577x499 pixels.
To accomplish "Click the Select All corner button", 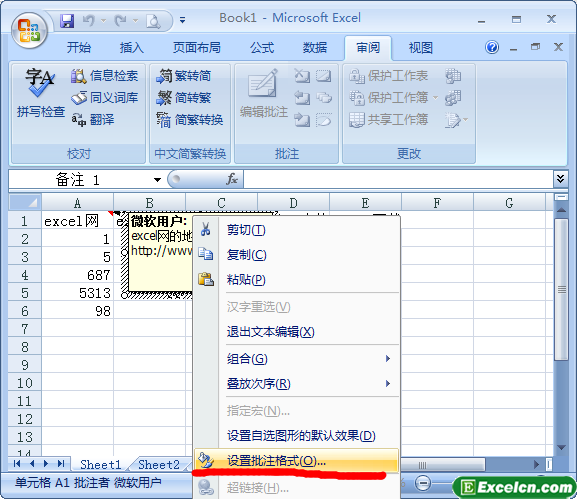I will click(25, 202).
